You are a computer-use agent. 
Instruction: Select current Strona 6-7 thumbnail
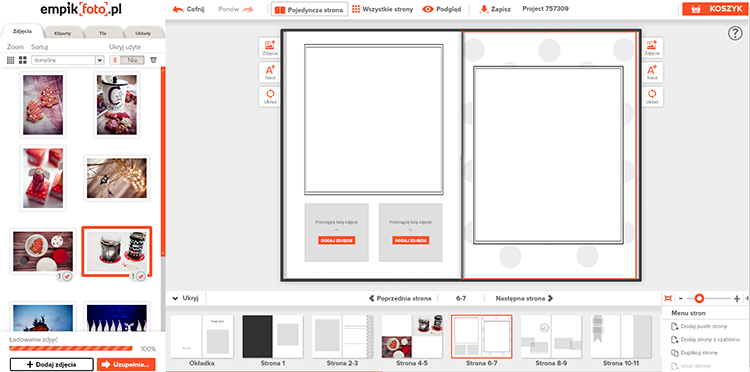pos(482,337)
